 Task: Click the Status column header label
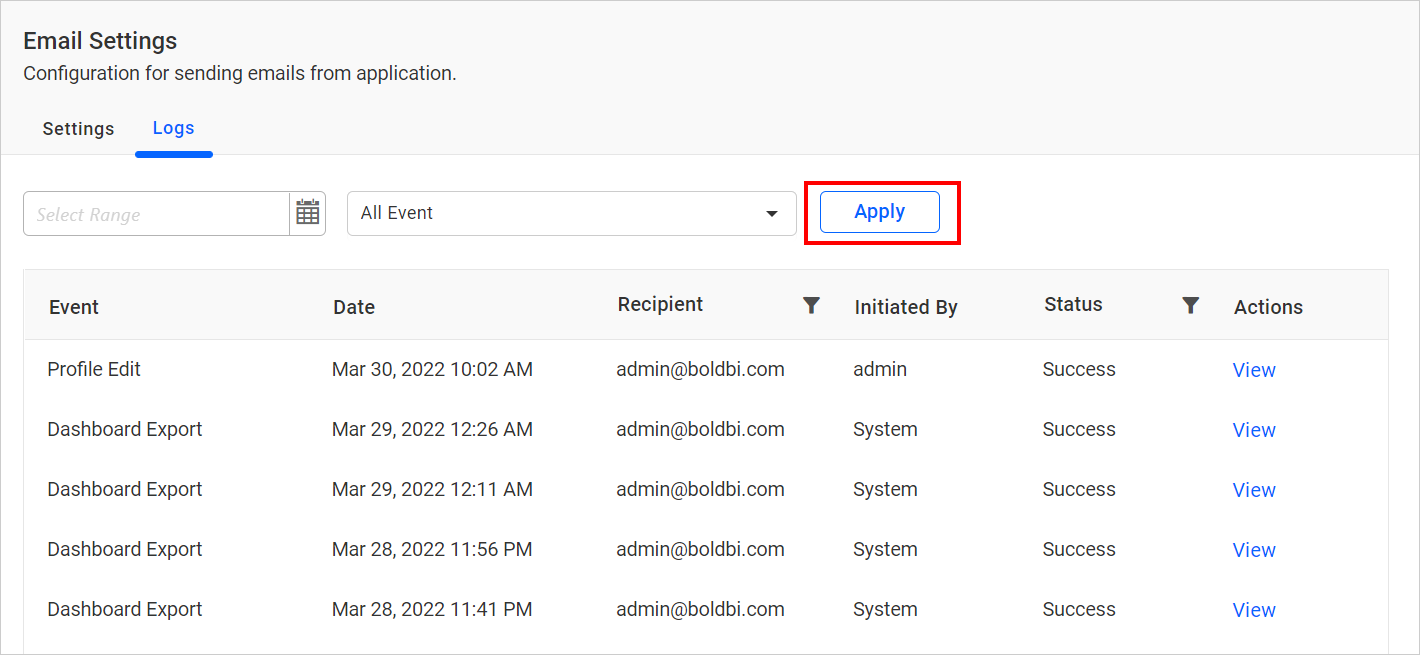pos(1072,304)
